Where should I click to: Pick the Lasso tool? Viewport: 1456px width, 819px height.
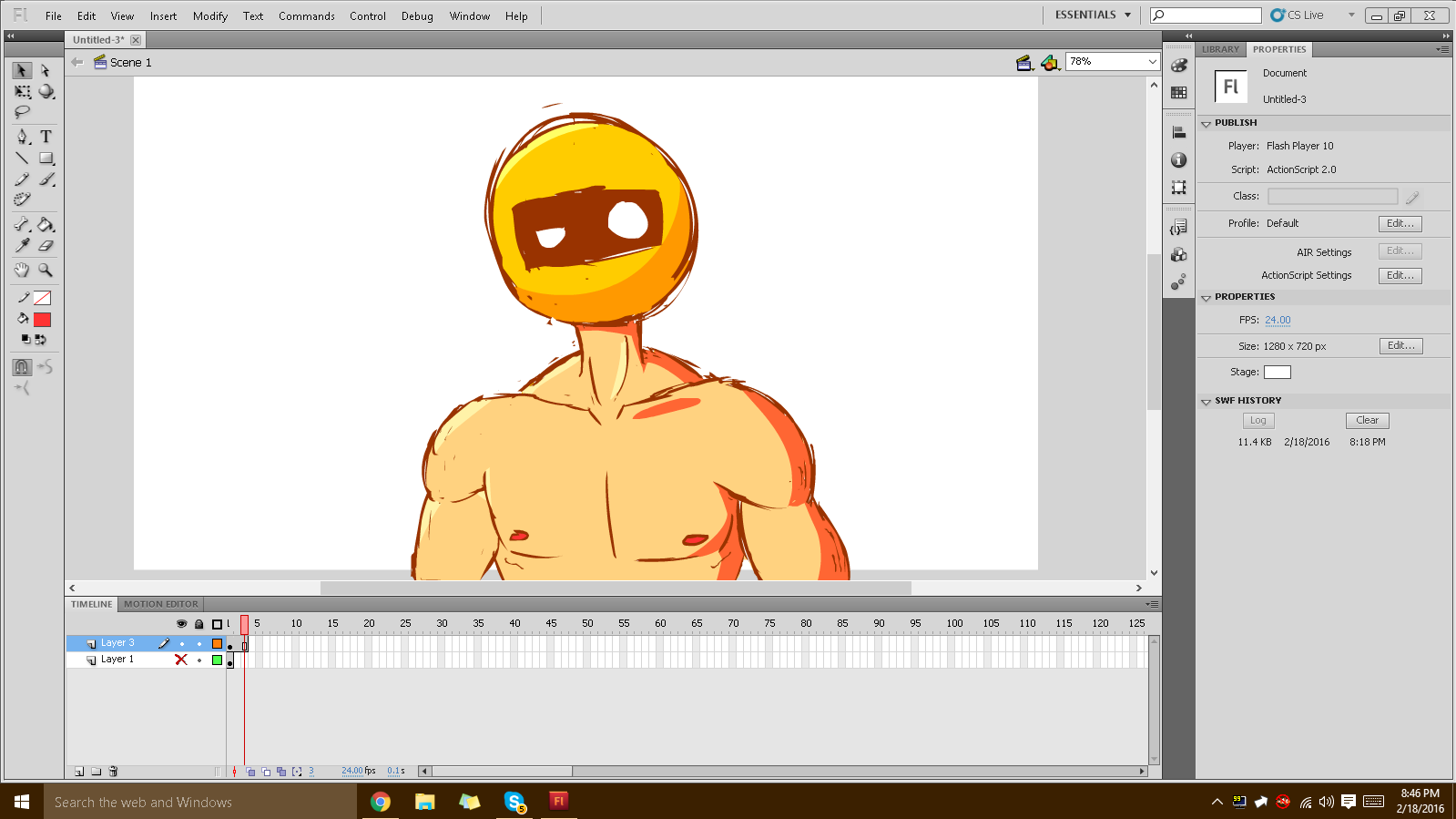[x=22, y=112]
